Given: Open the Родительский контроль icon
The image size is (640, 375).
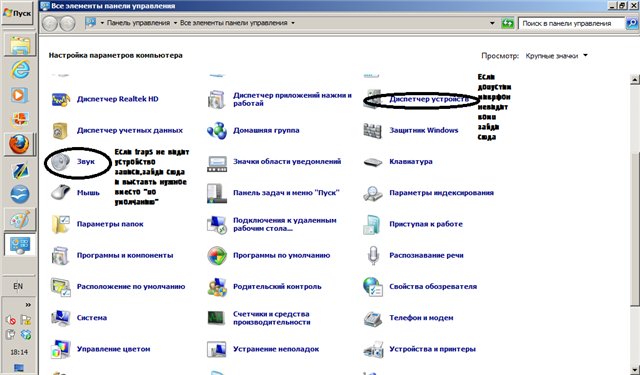Looking at the screenshot, I should coord(217,287).
